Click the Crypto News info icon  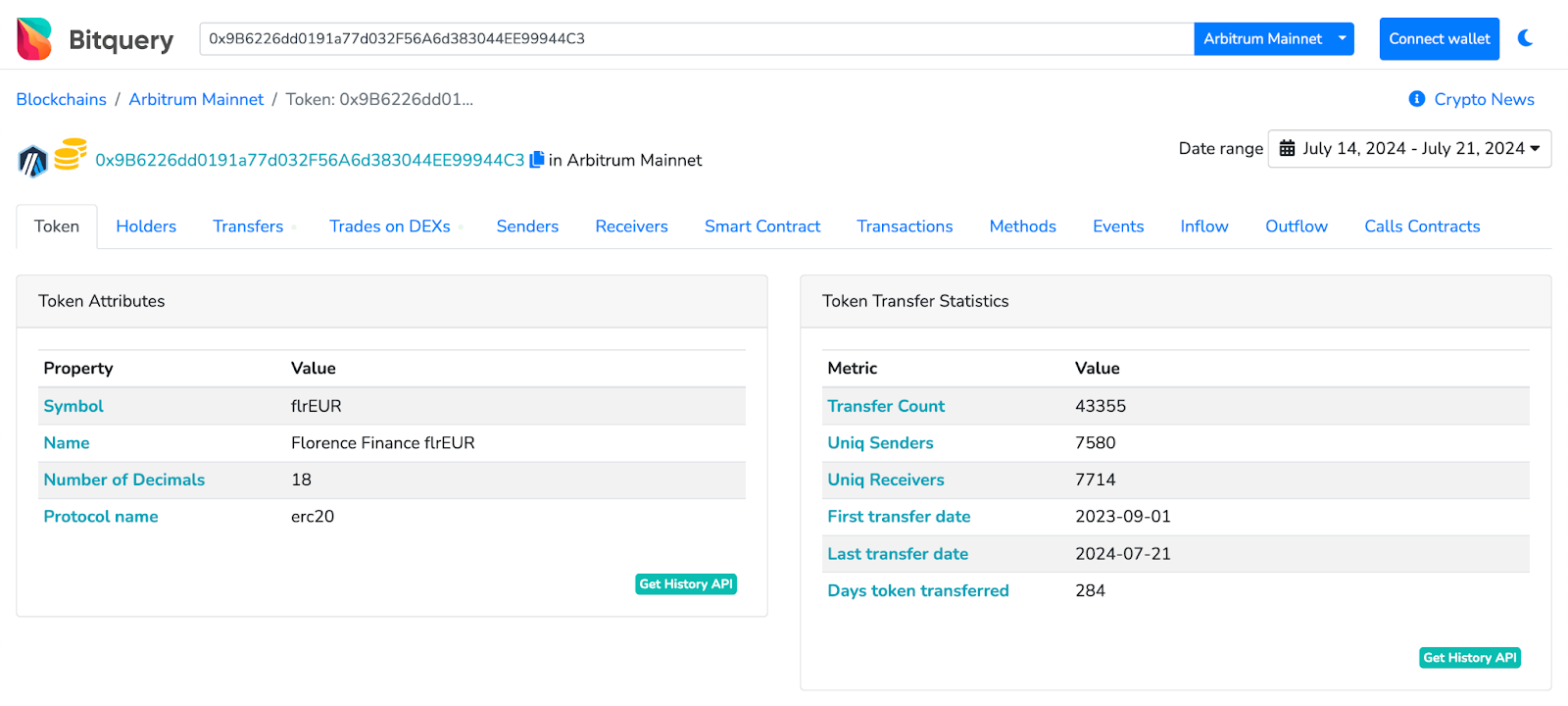point(1416,99)
